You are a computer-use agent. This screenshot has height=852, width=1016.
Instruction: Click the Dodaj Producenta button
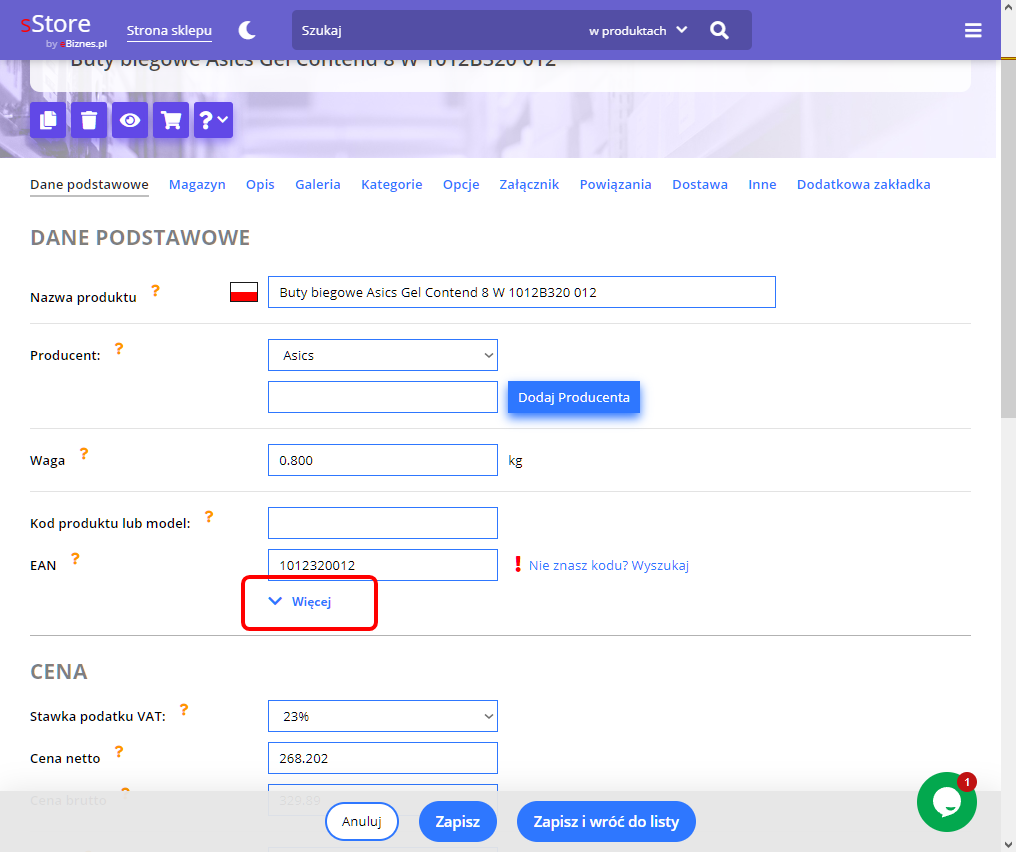pos(573,397)
